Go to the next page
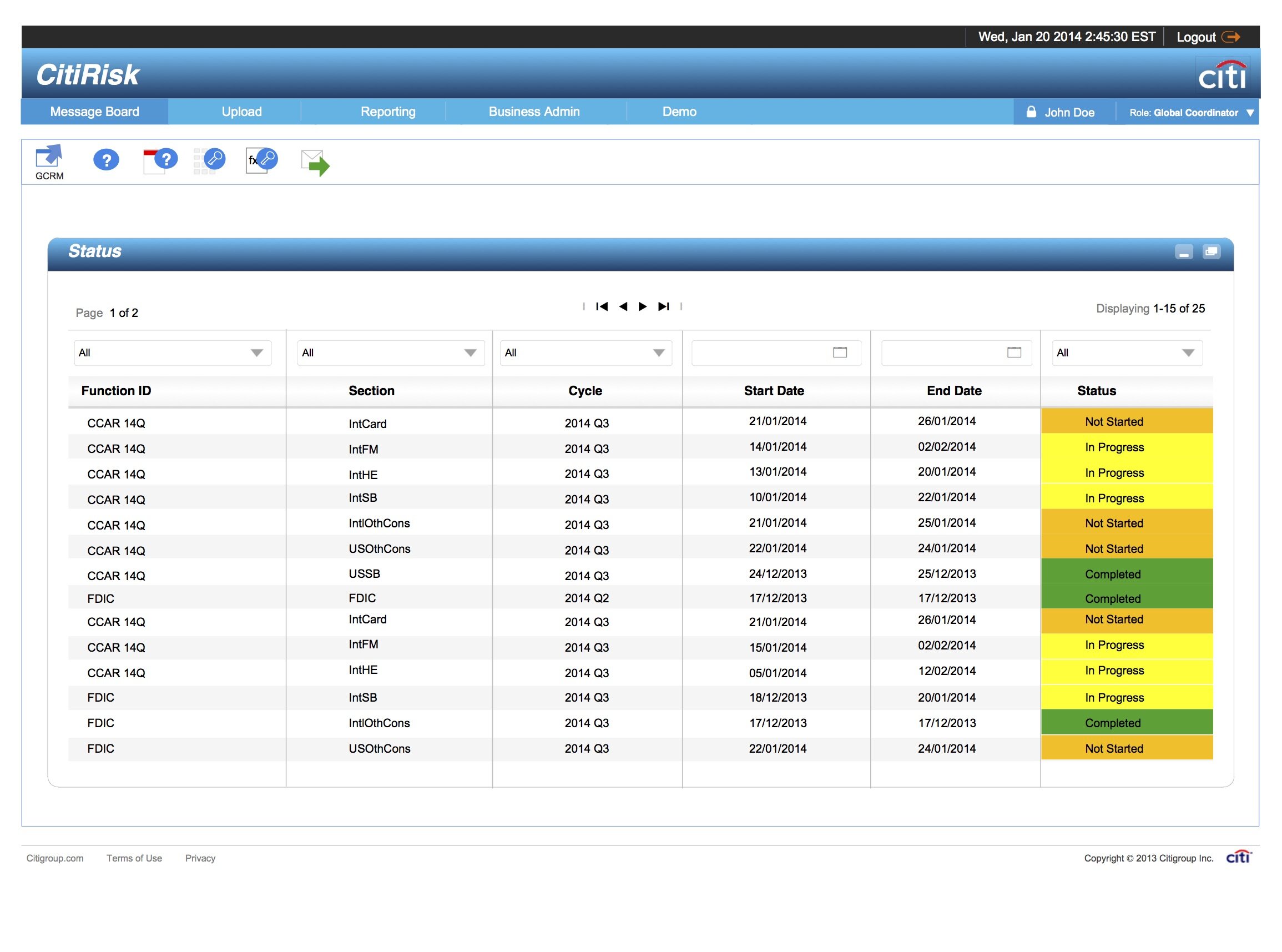 [x=643, y=306]
